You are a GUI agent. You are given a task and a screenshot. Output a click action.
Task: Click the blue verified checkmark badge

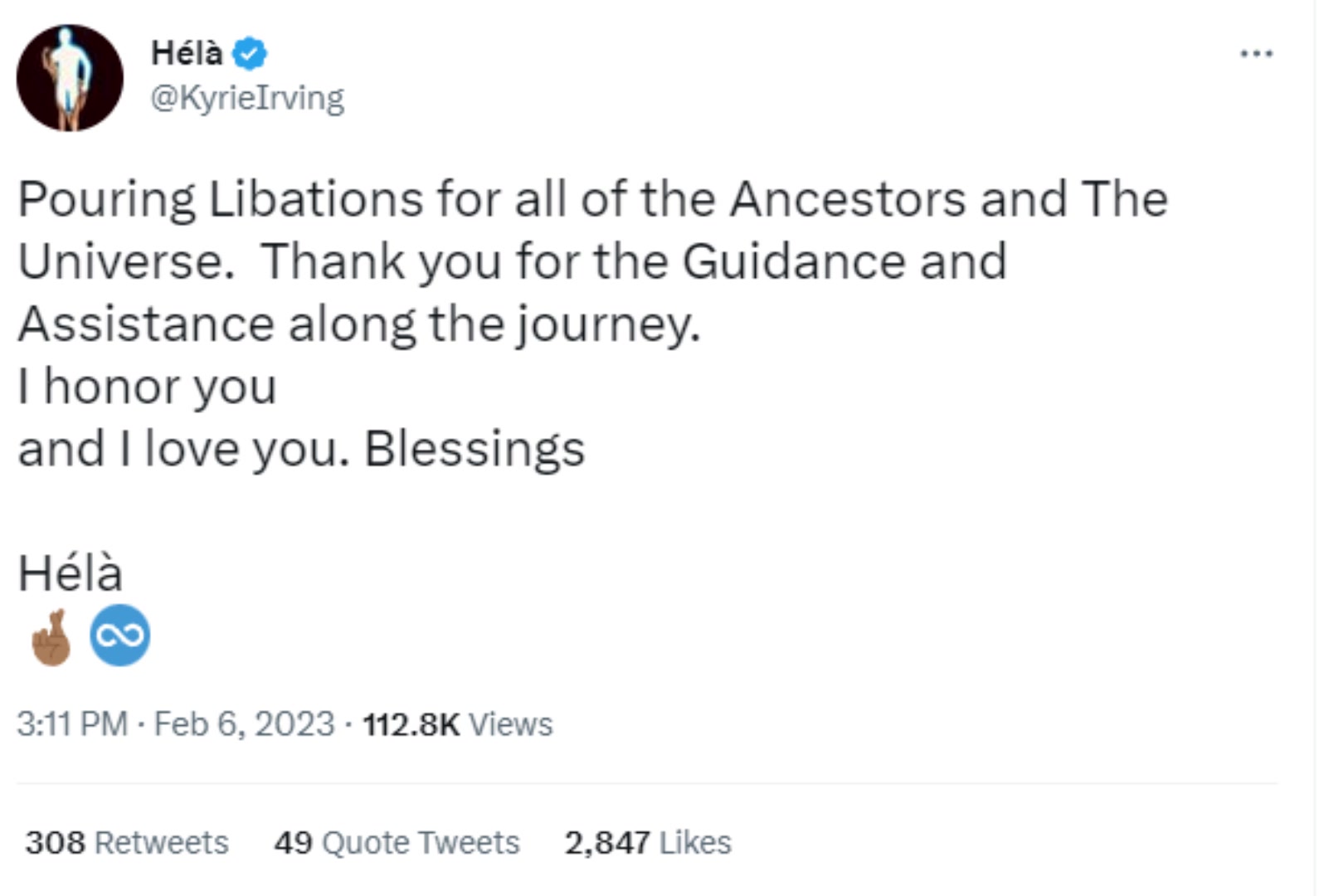tap(250, 54)
